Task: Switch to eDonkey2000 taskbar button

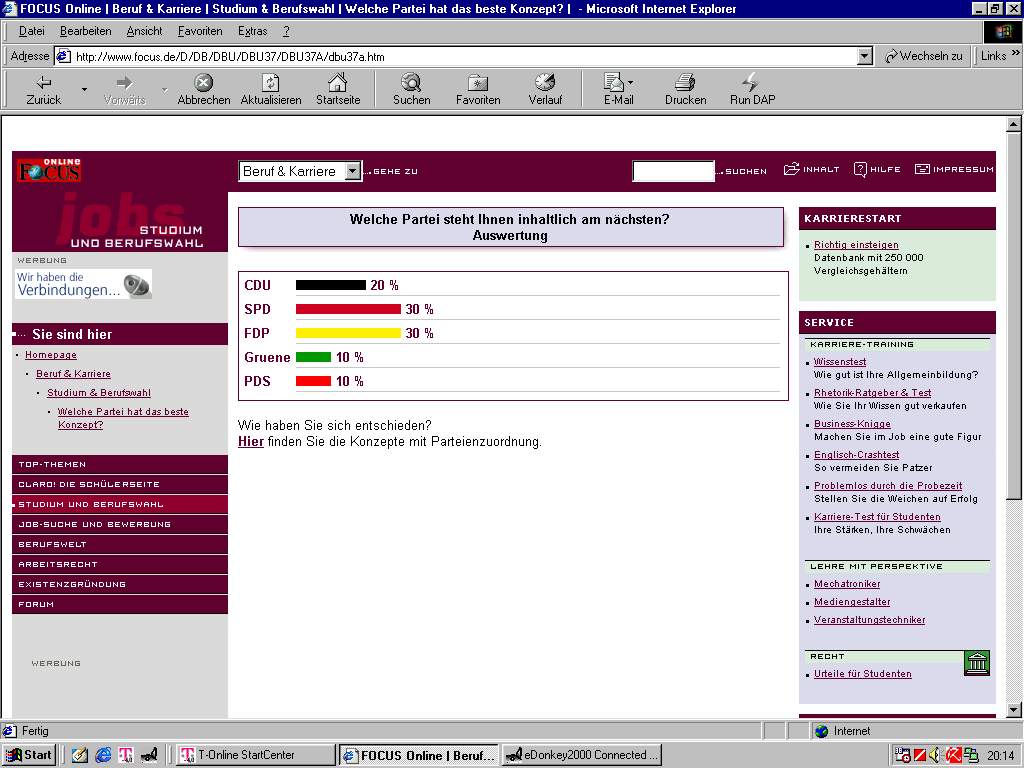Action: tap(582, 755)
